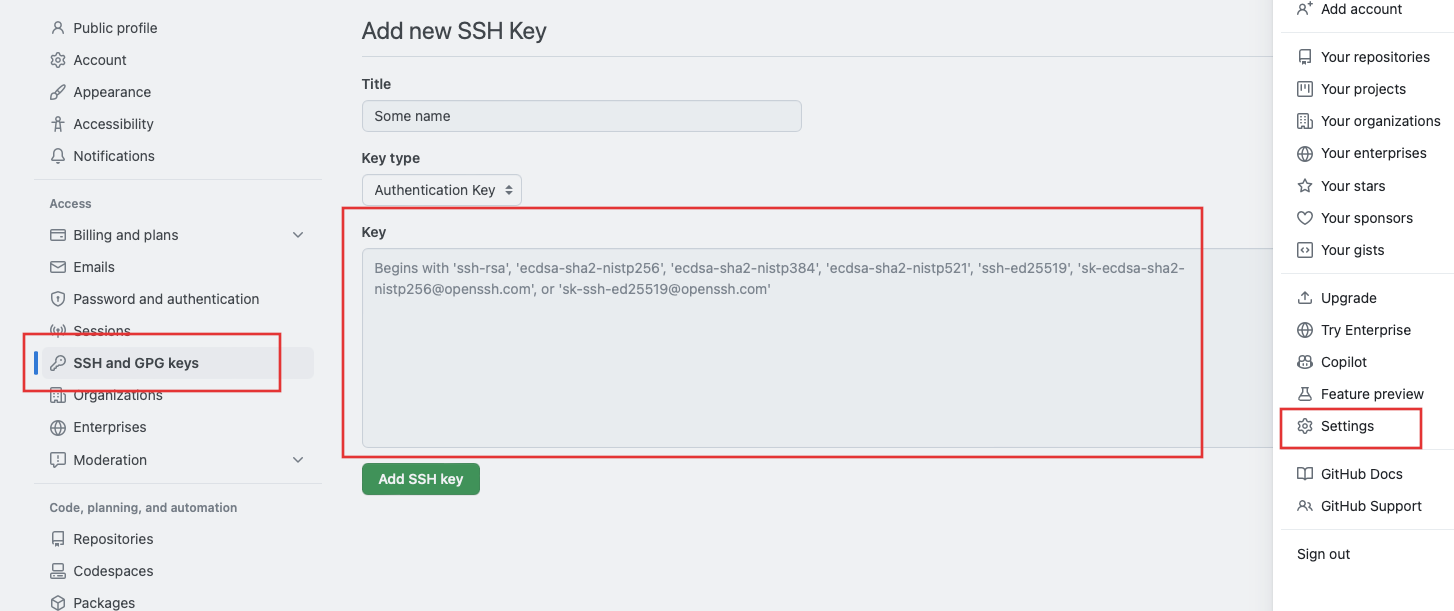This screenshot has height=611, width=1454.
Task: Click the paintbrush icon for Appearance
Action: point(58,92)
